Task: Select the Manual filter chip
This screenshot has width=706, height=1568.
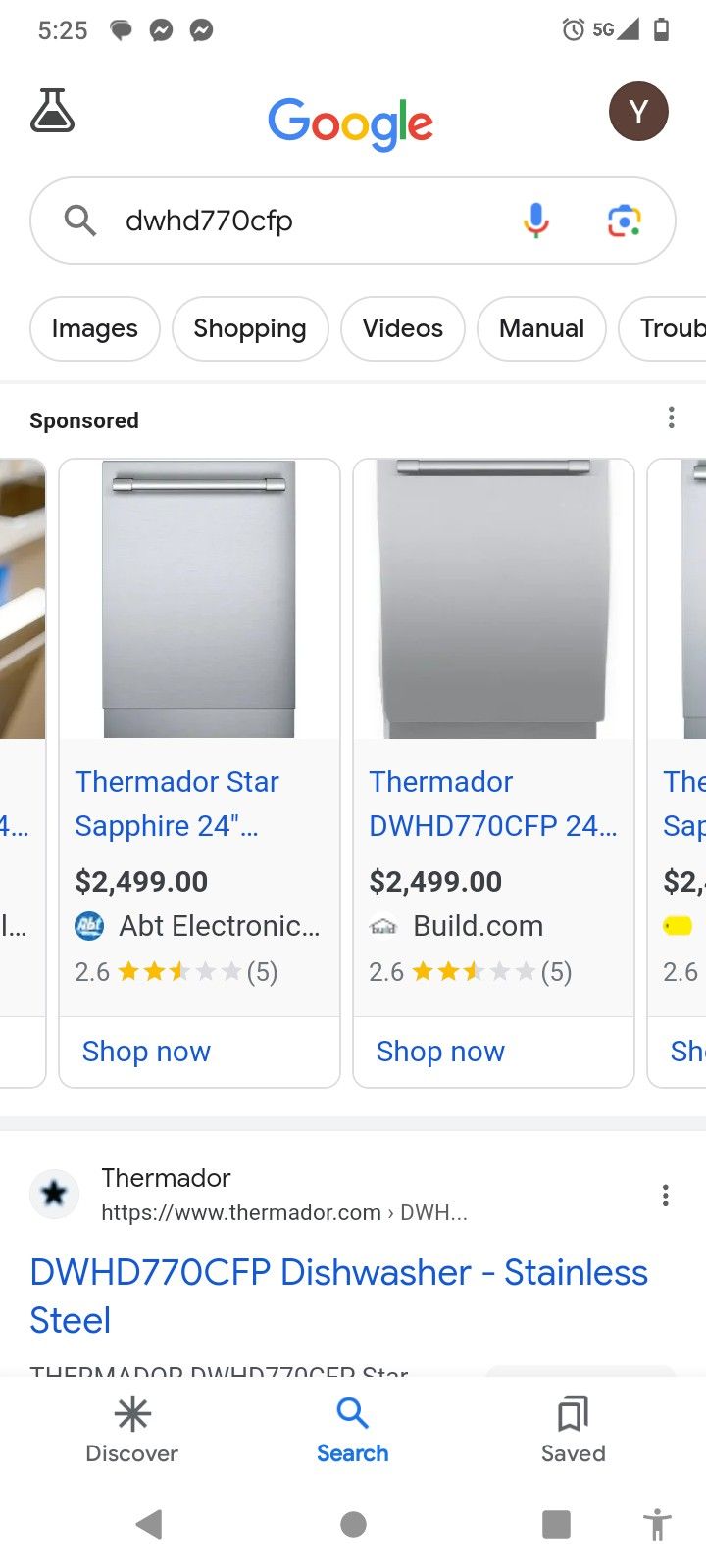Action: [x=541, y=328]
